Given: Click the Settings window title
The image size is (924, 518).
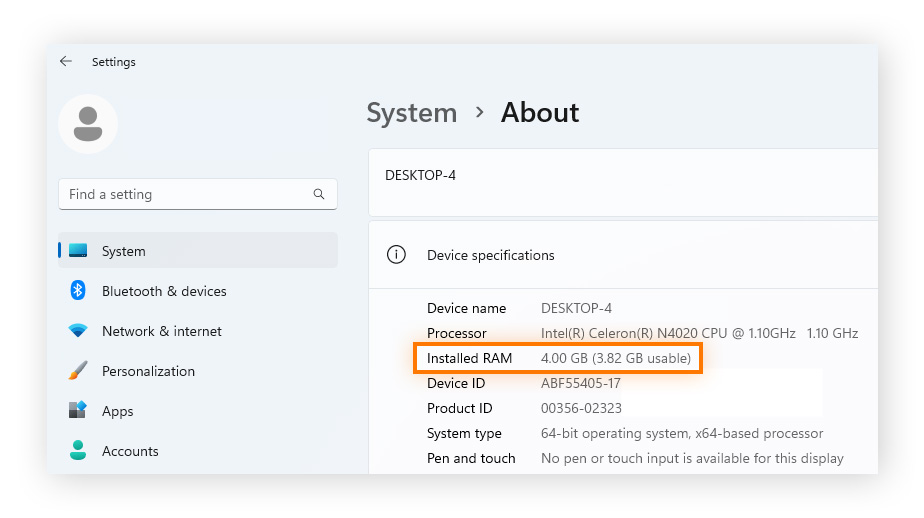Looking at the screenshot, I should (114, 62).
